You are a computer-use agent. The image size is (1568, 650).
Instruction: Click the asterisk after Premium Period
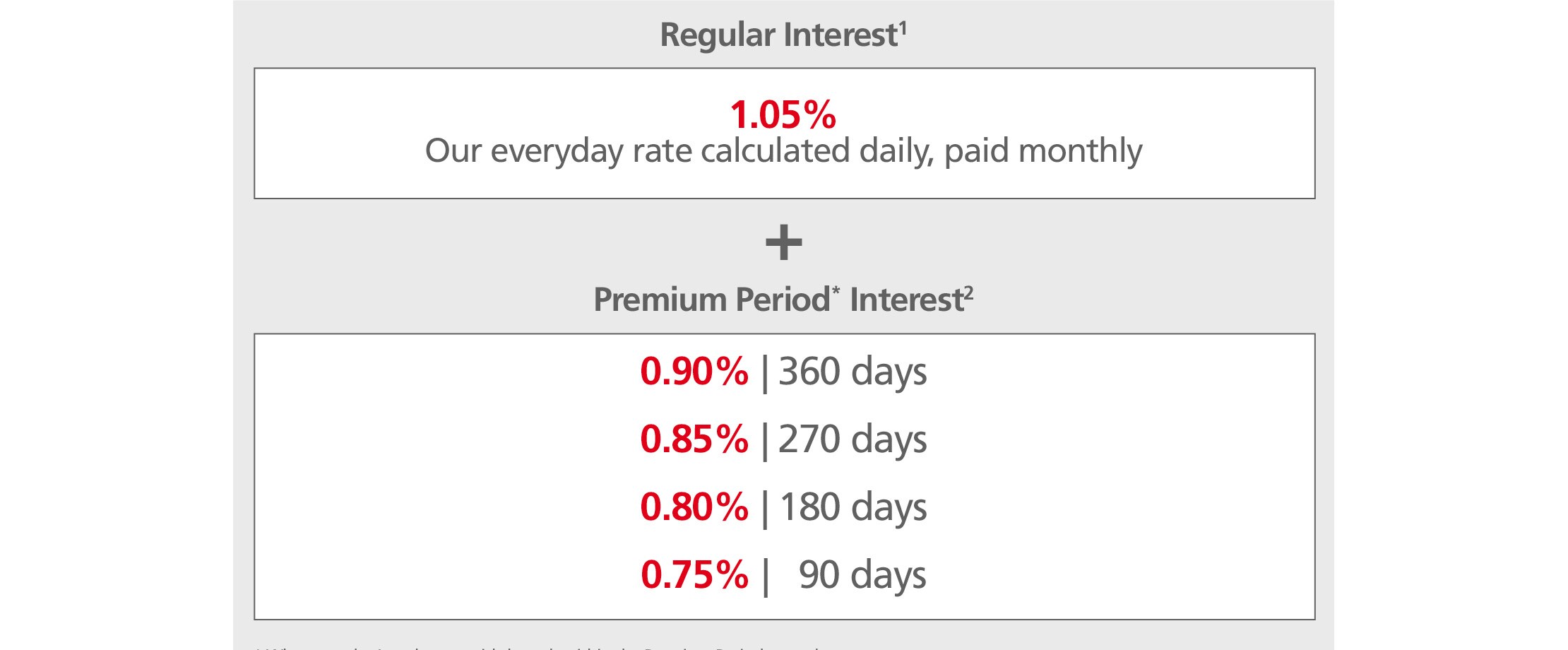[x=836, y=290]
